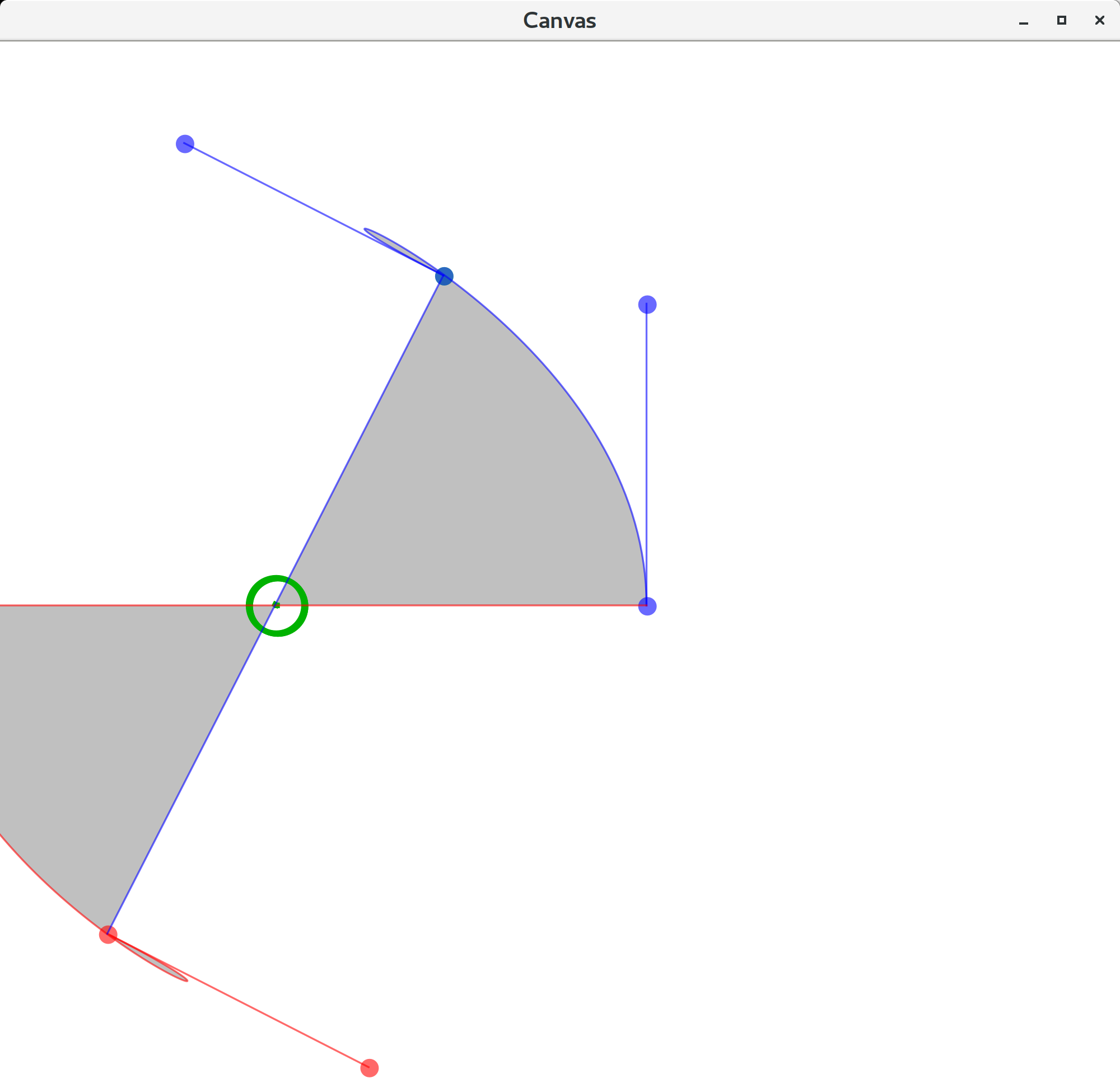Click the green circle at the center
1120x1092 pixels.
[277, 606]
